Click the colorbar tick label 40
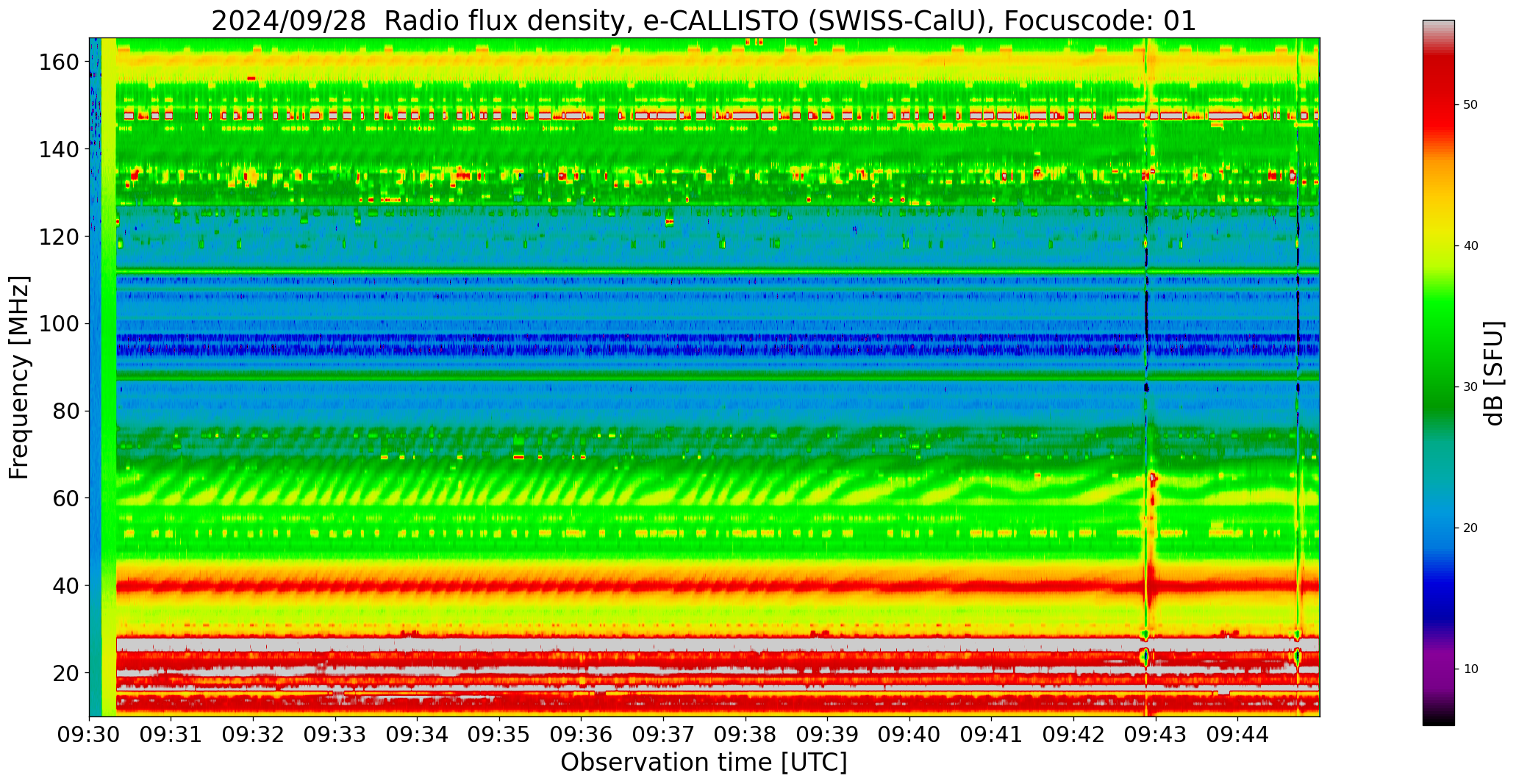1516x784 pixels. click(1470, 246)
